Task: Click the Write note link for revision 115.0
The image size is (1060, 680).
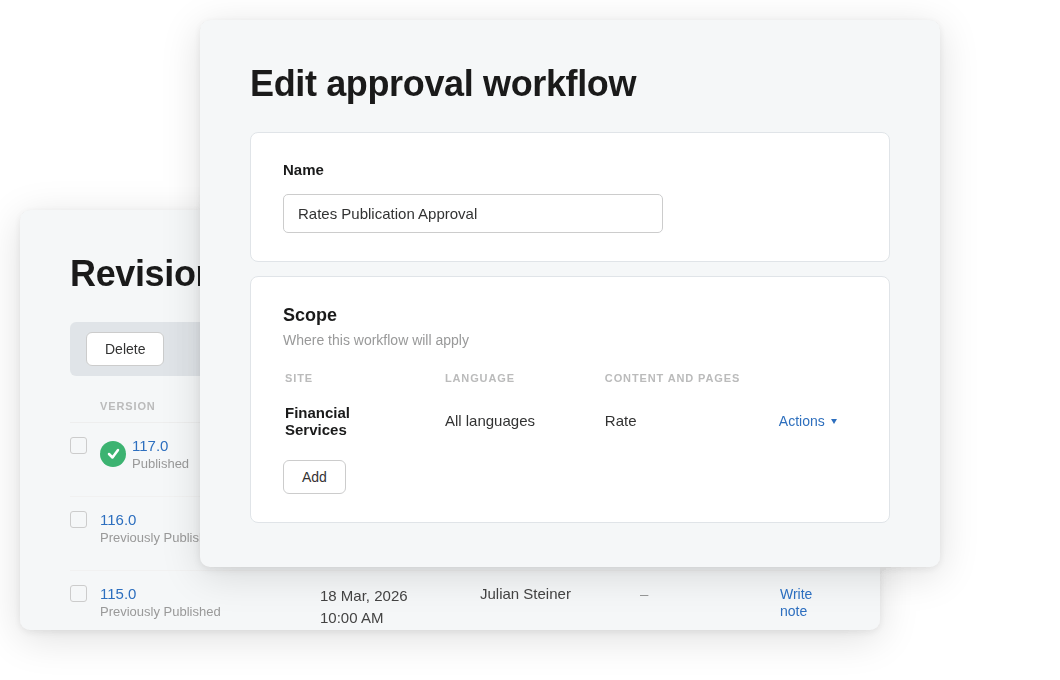Action: pyautogui.click(x=795, y=602)
